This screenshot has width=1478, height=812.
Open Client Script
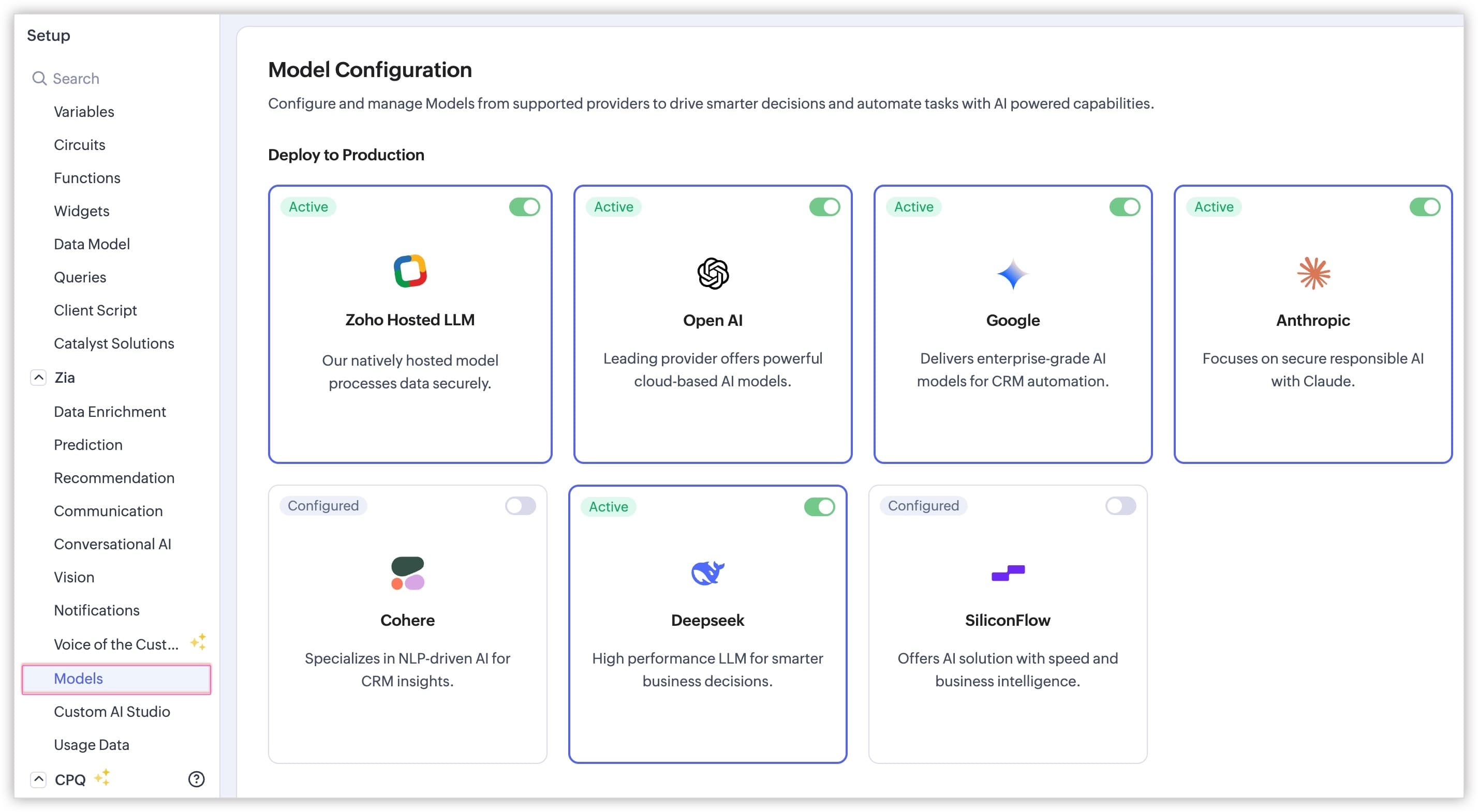pos(95,310)
